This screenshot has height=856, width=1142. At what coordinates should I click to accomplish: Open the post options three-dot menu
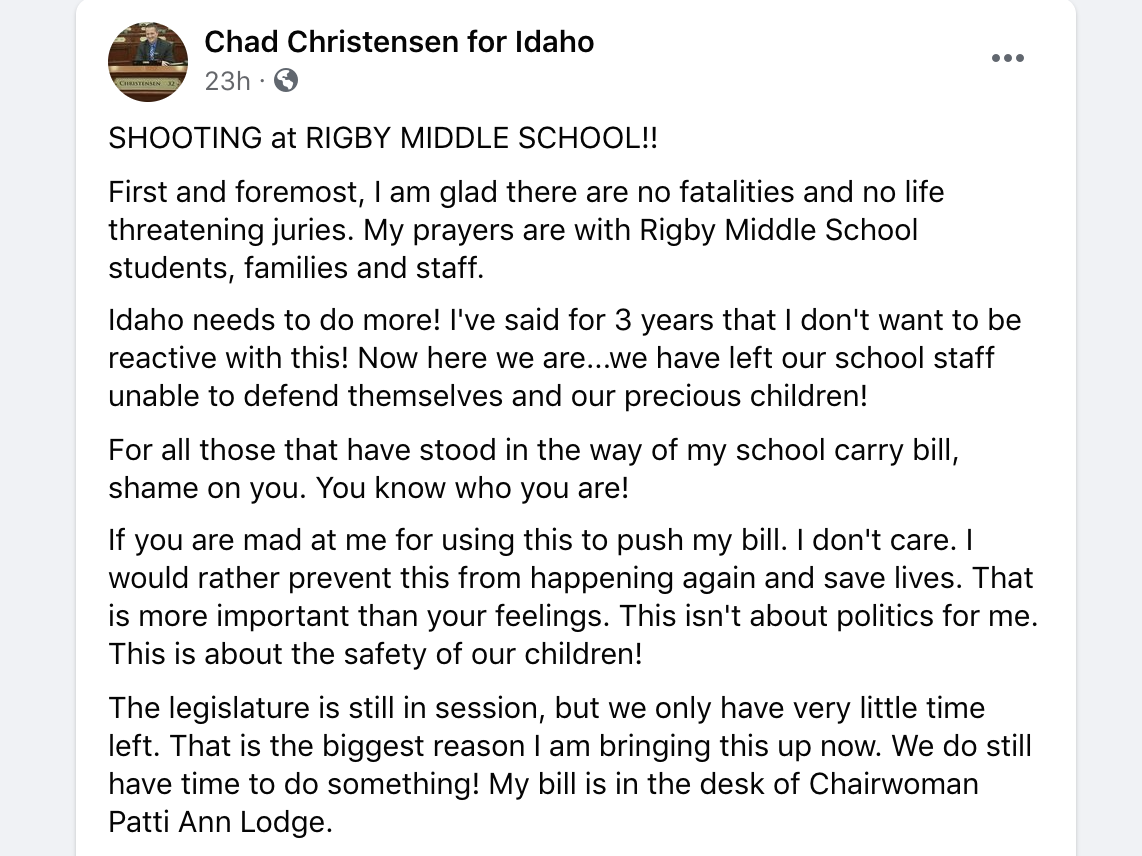tap(1007, 58)
